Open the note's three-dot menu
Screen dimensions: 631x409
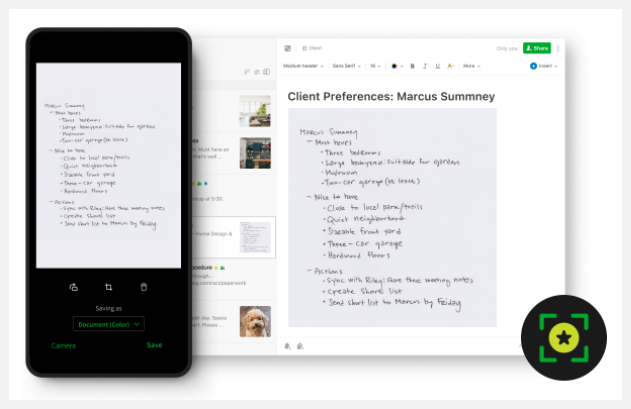click(558, 48)
